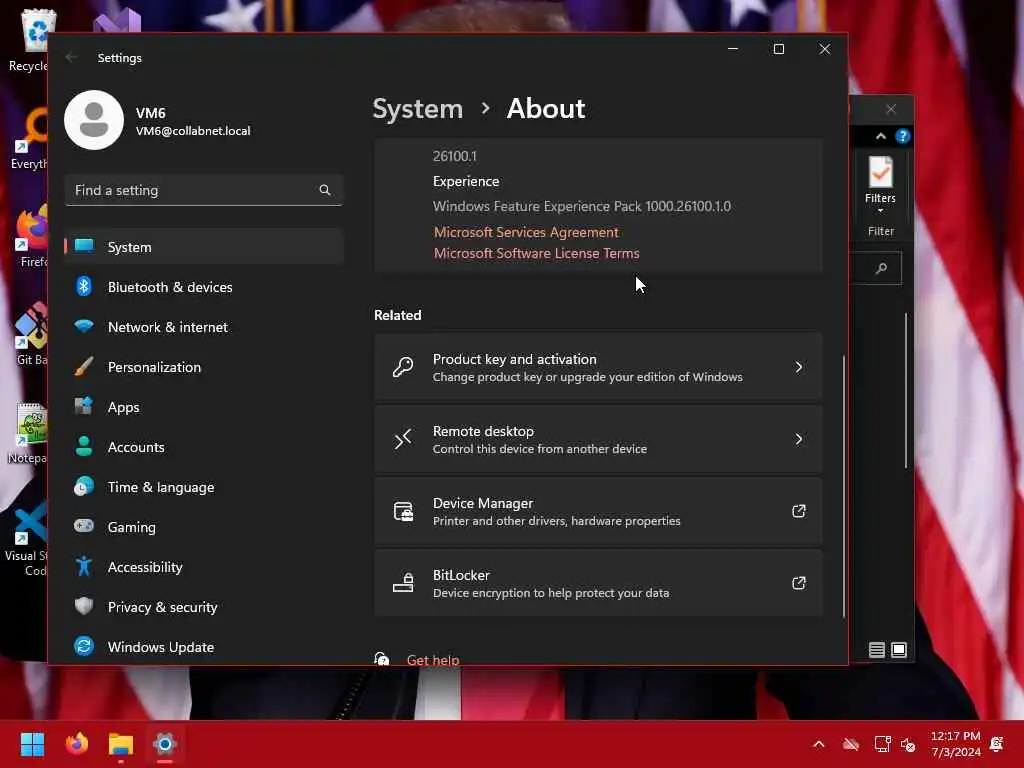This screenshot has width=1024, height=768.
Task: Click the Settings gear on the taskbar
Action: click(165, 744)
